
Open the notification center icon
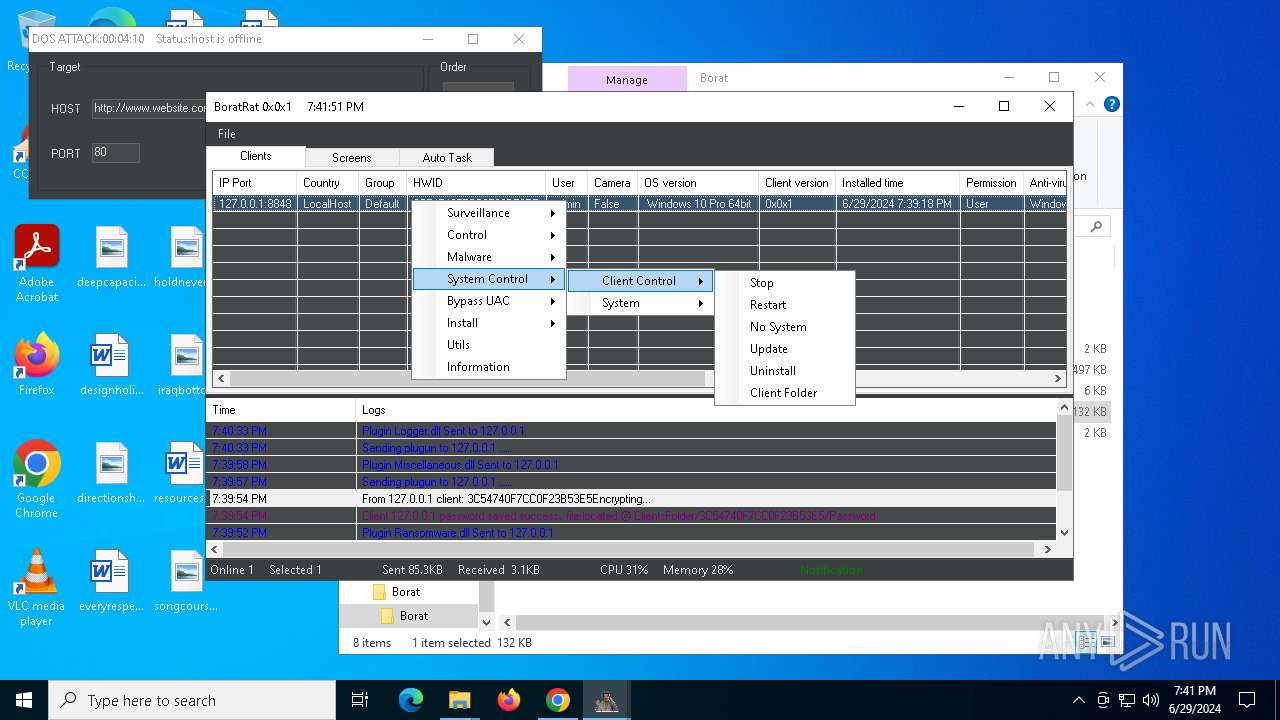click(1247, 700)
